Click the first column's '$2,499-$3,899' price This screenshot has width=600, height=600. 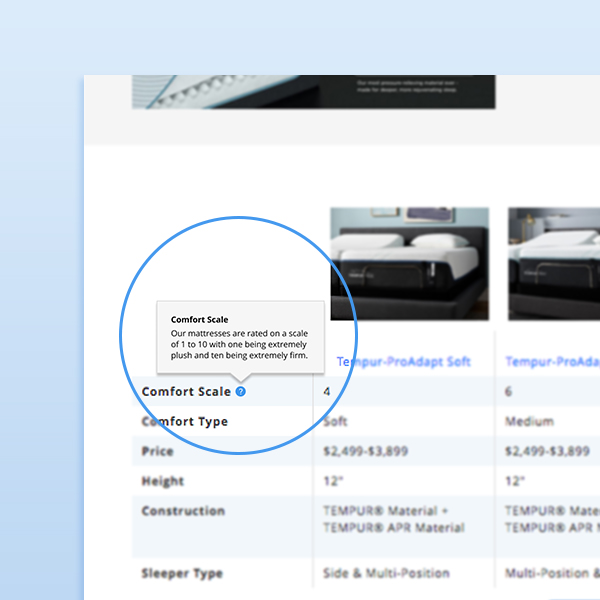coord(365,451)
